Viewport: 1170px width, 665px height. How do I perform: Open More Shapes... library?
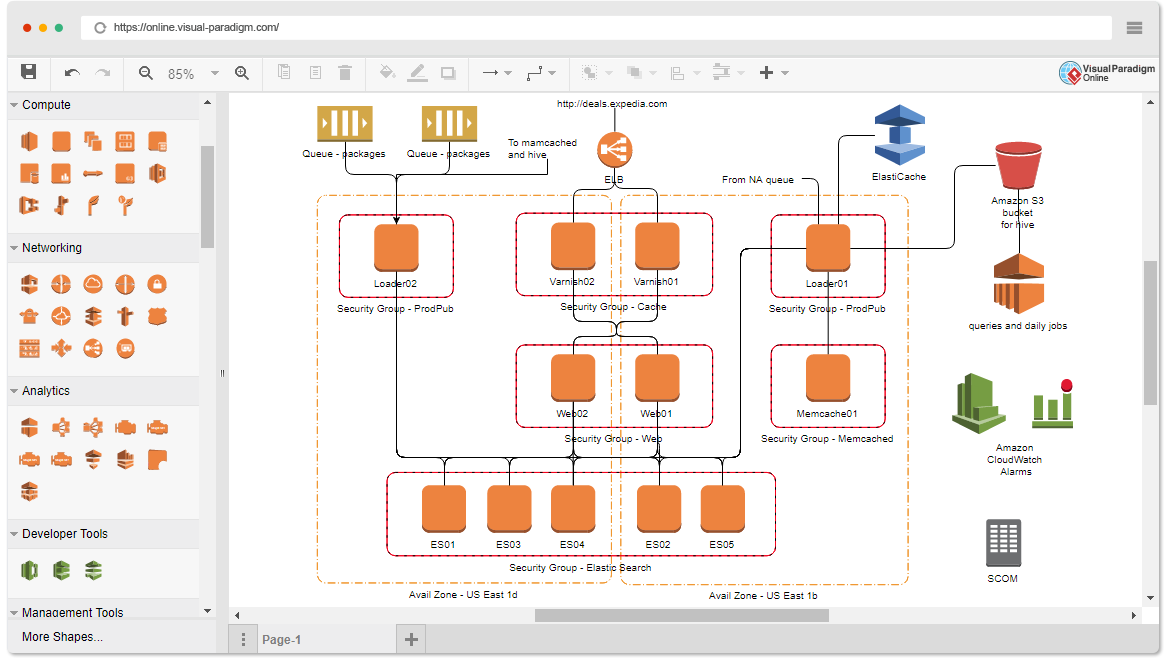click(63, 637)
